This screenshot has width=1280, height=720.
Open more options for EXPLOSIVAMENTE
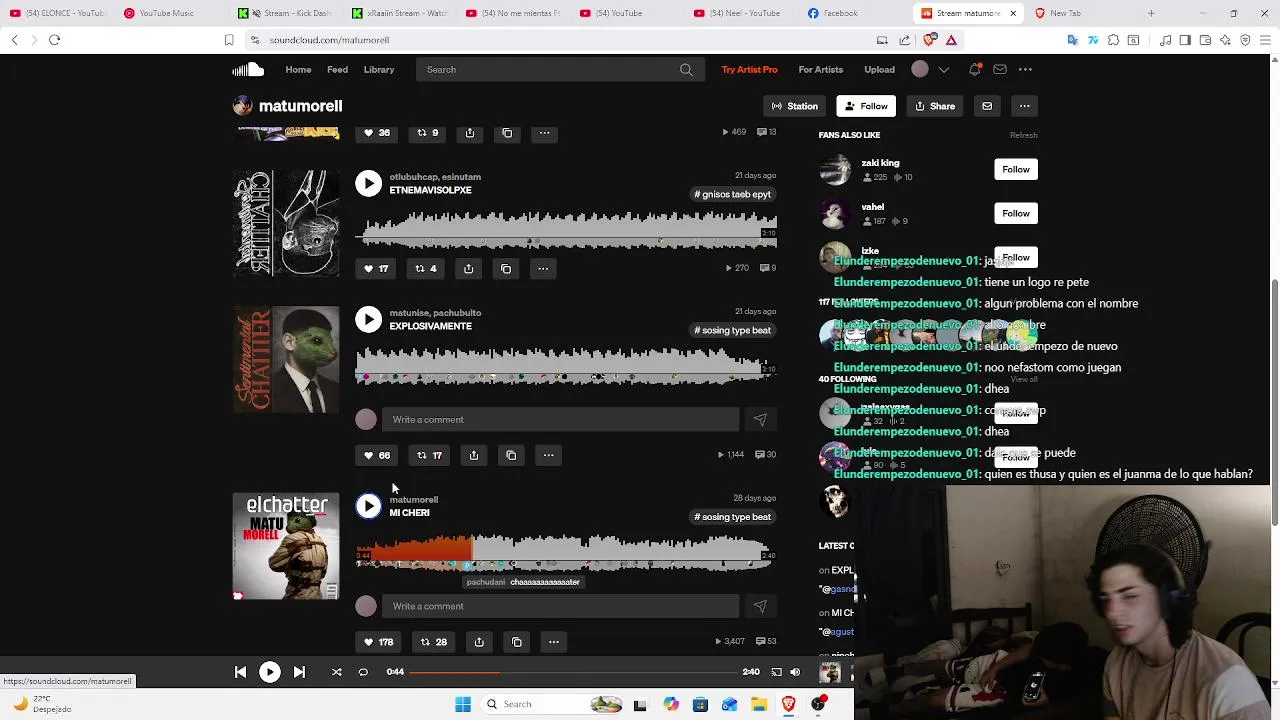click(548, 455)
